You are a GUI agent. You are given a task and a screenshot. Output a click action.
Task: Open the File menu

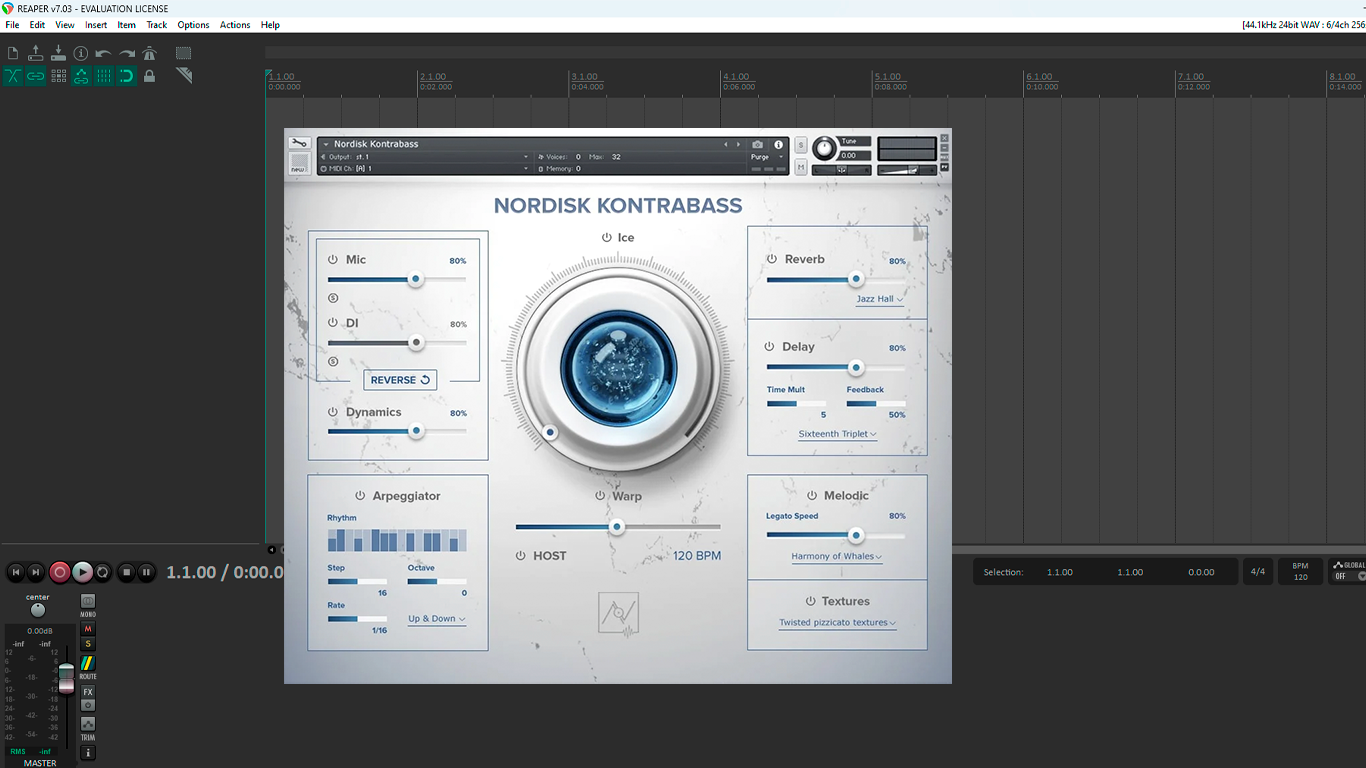coord(12,25)
